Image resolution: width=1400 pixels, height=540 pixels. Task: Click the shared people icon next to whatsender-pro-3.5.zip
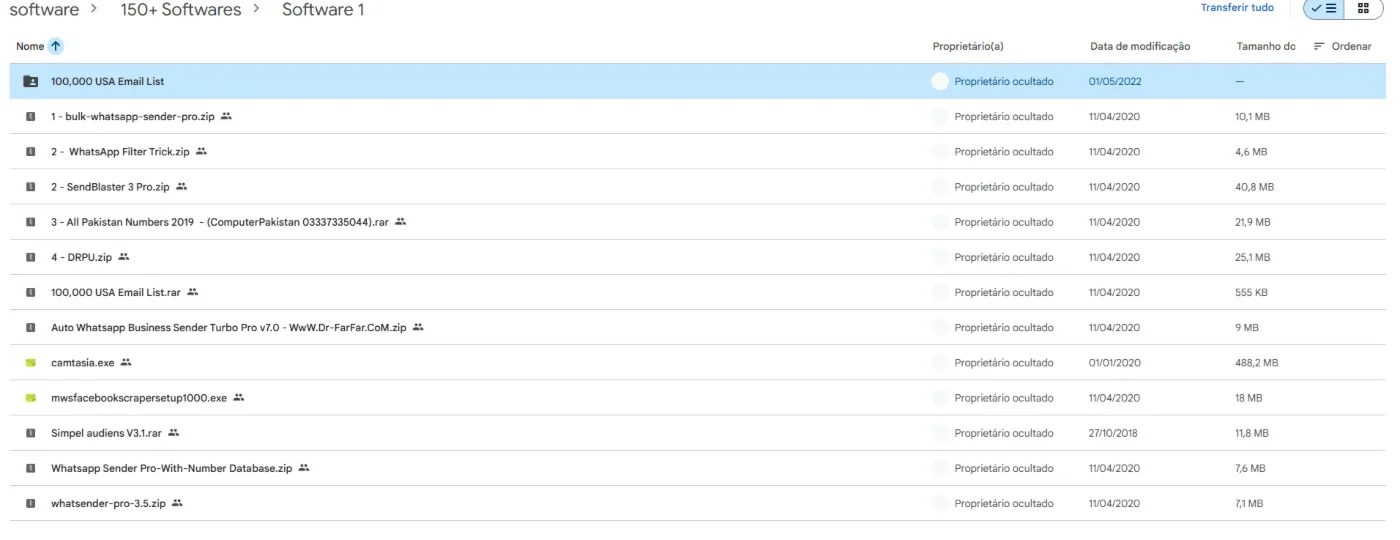(x=177, y=503)
